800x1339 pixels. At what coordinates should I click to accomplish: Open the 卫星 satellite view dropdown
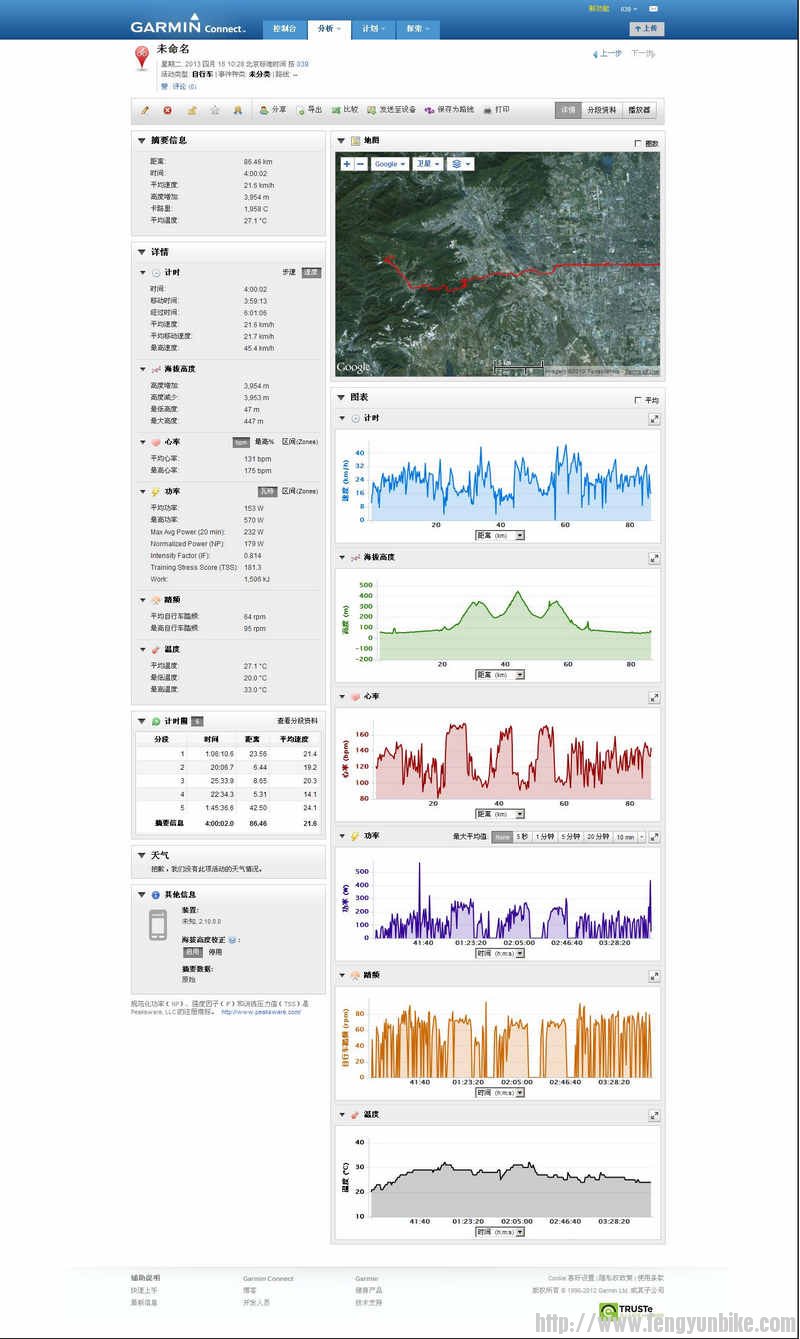tap(429, 163)
